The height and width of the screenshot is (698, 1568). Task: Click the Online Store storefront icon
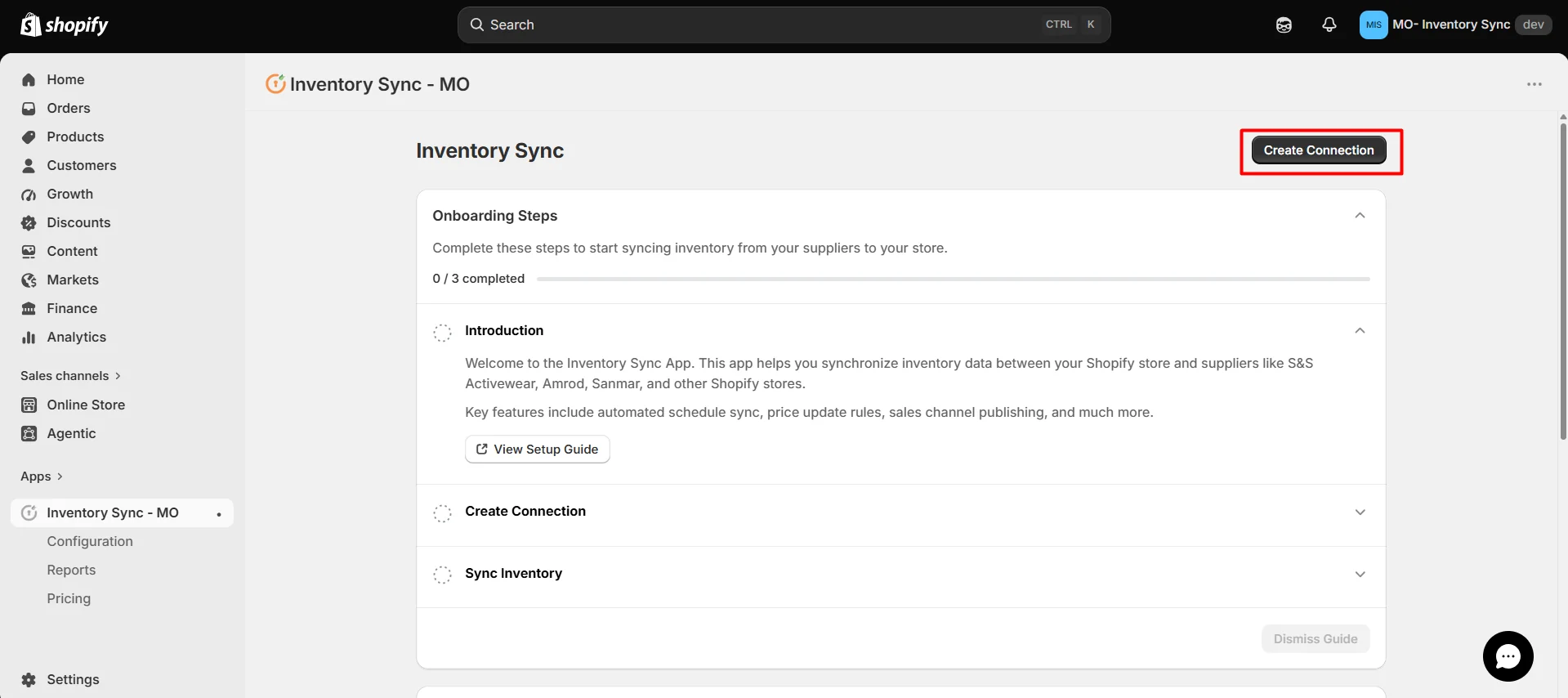[x=29, y=405]
